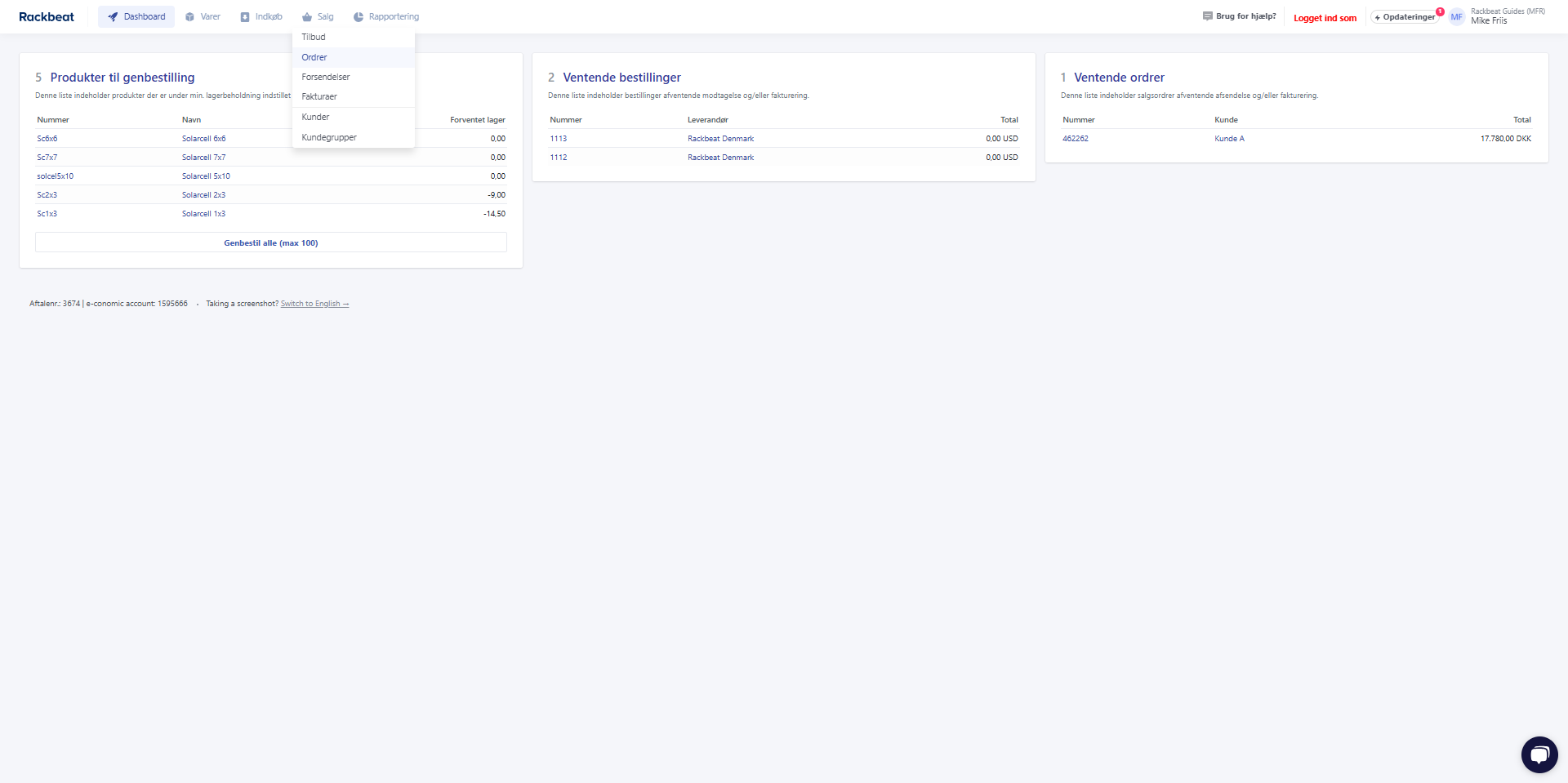Open product name Solarcell 5x10

click(206, 176)
